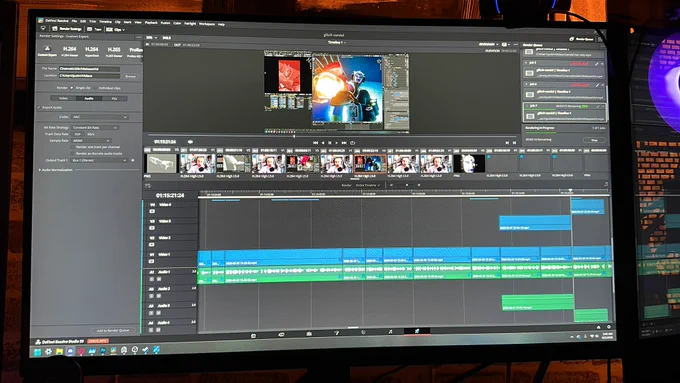Jump to last frame in viewer transport
Viewport: 680px width, 383px height.
click(x=344, y=143)
